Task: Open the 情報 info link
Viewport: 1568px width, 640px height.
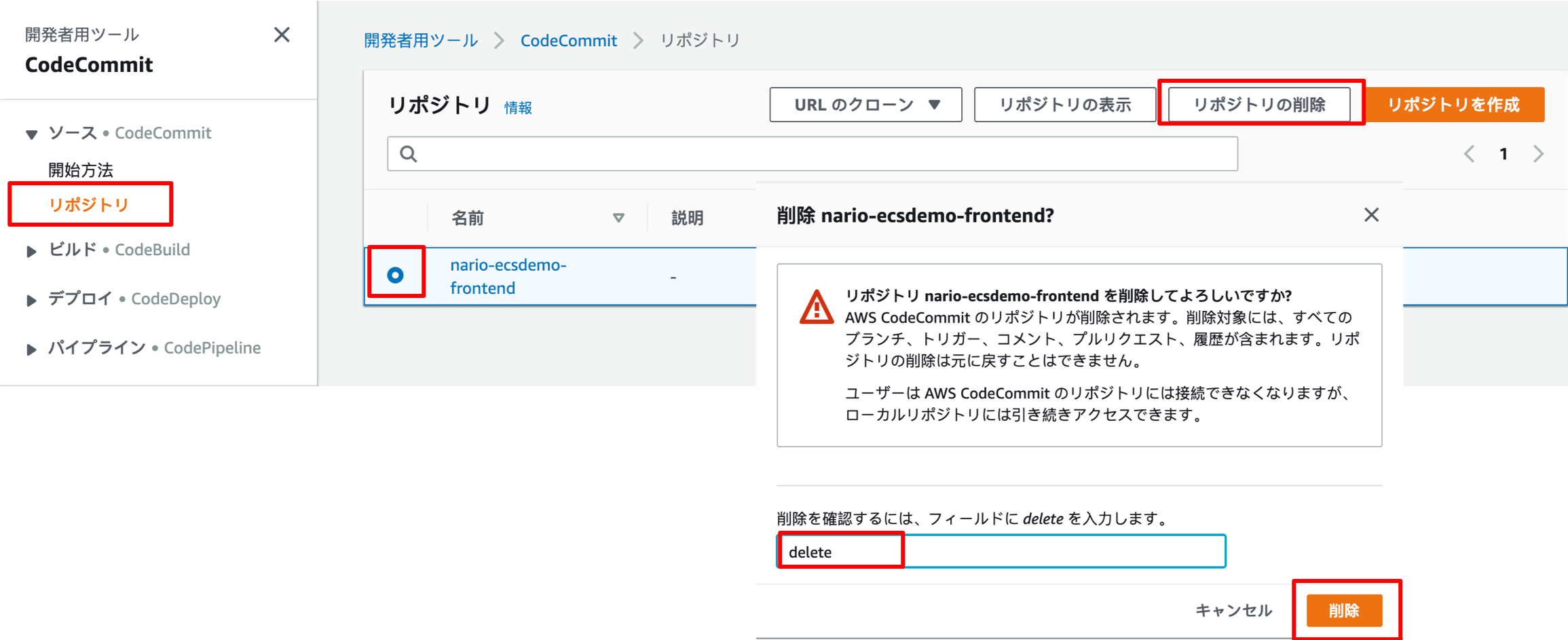Action: click(x=518, y=107)
